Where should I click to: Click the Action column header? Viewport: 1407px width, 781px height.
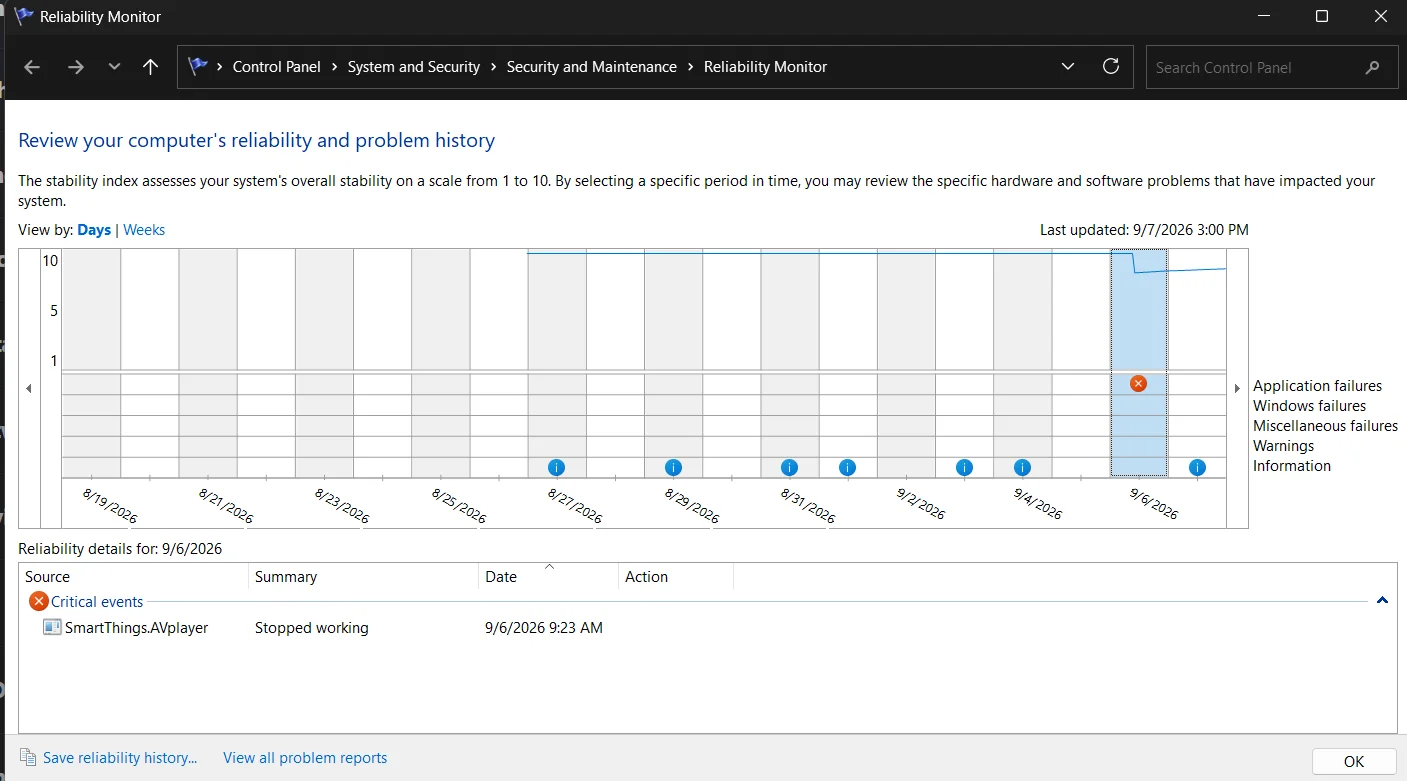click(676, 577)
